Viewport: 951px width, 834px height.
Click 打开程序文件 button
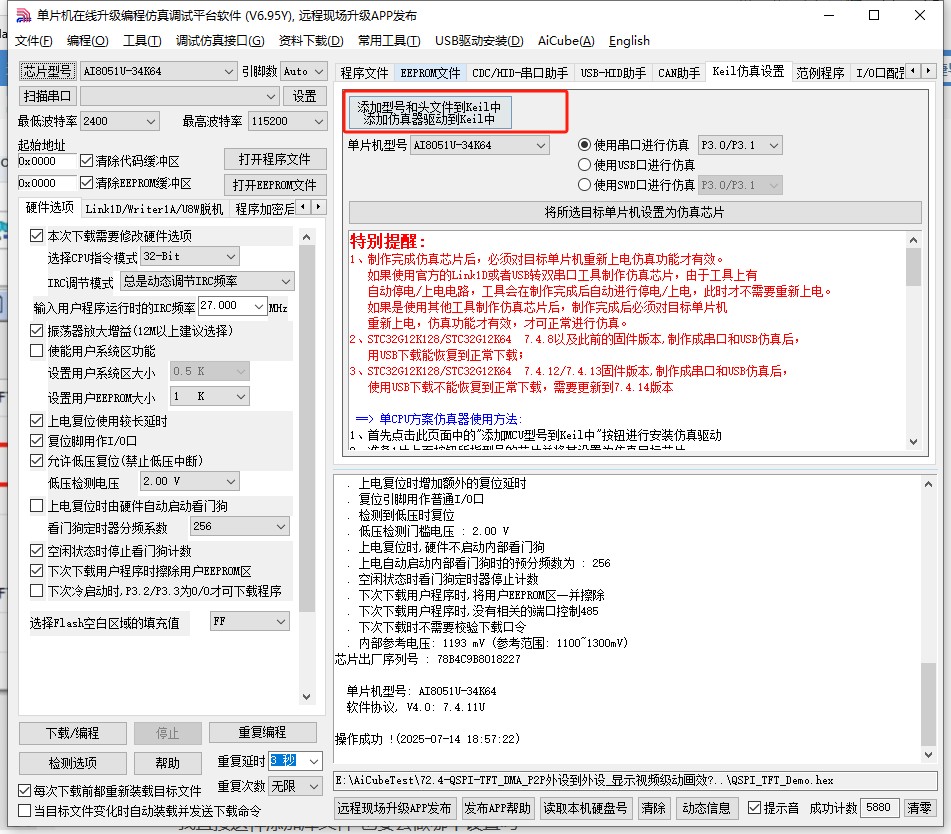pyautogui.click(x=275, y=159)
